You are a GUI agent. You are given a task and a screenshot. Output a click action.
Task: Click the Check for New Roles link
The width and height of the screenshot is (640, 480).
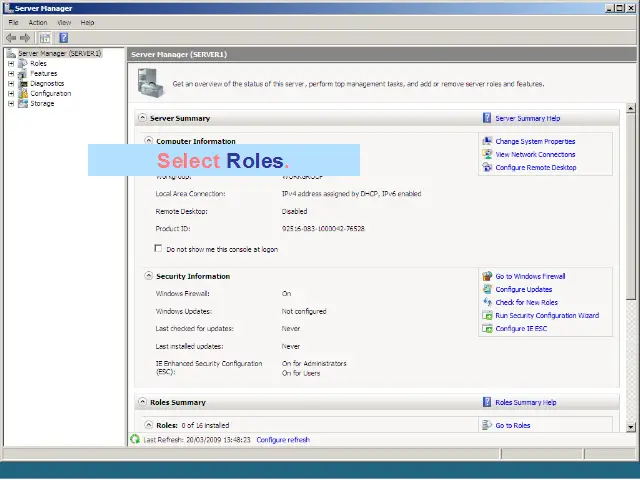point(527,302)
